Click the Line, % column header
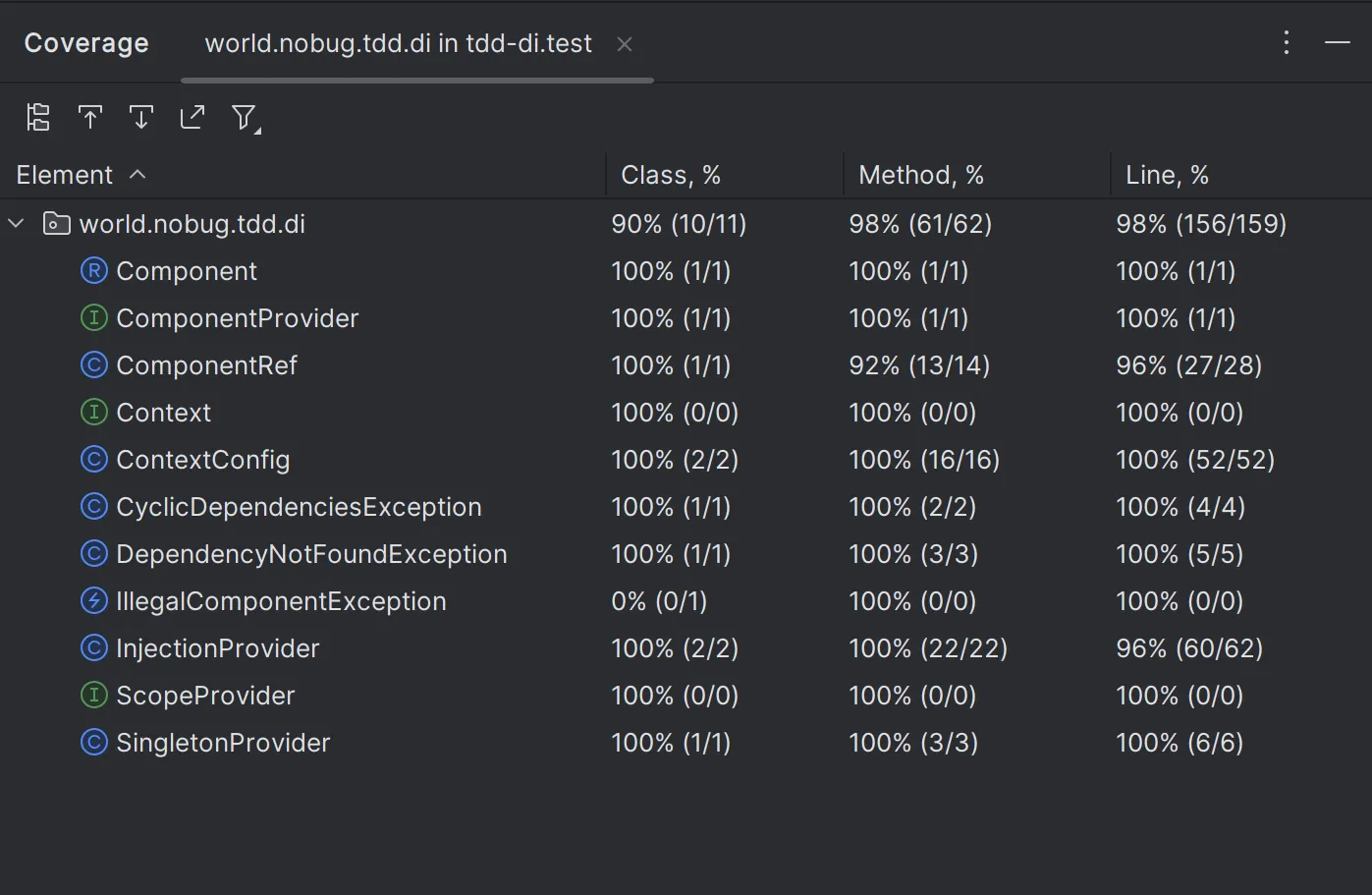This screenshot has height=895, width=1372. 1167,175
